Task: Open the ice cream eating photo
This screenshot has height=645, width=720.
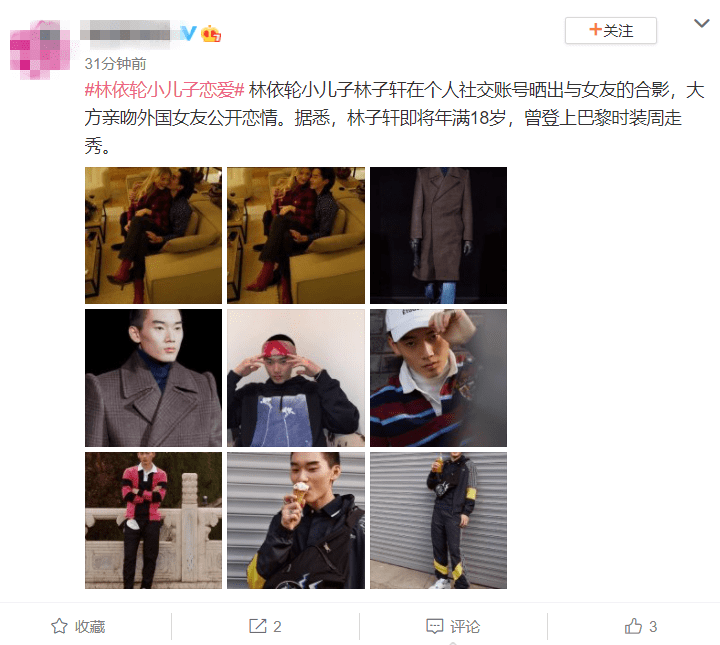Action: 296,521
